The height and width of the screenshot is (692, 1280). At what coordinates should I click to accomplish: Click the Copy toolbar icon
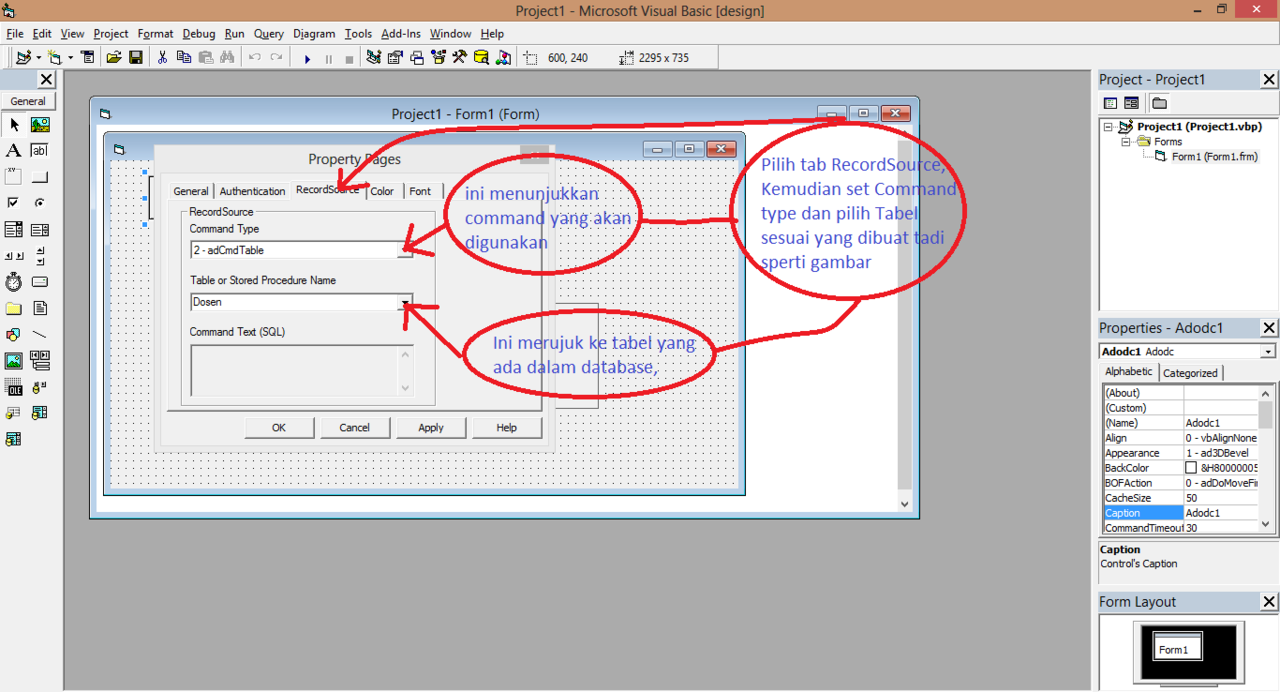coord(184,58)
